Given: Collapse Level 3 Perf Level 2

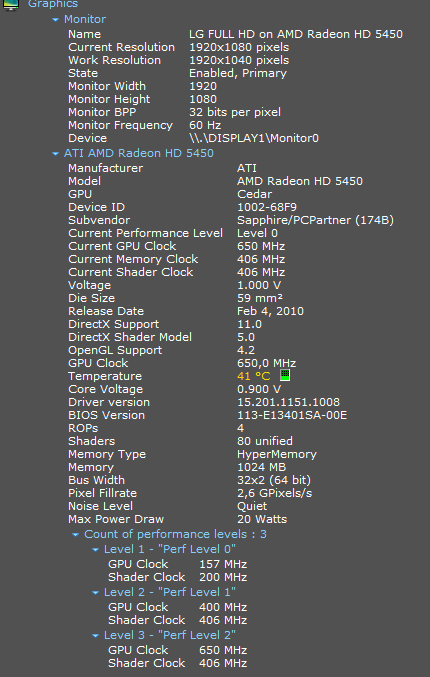Looking at the screenshot, I should tap(95, 636).
